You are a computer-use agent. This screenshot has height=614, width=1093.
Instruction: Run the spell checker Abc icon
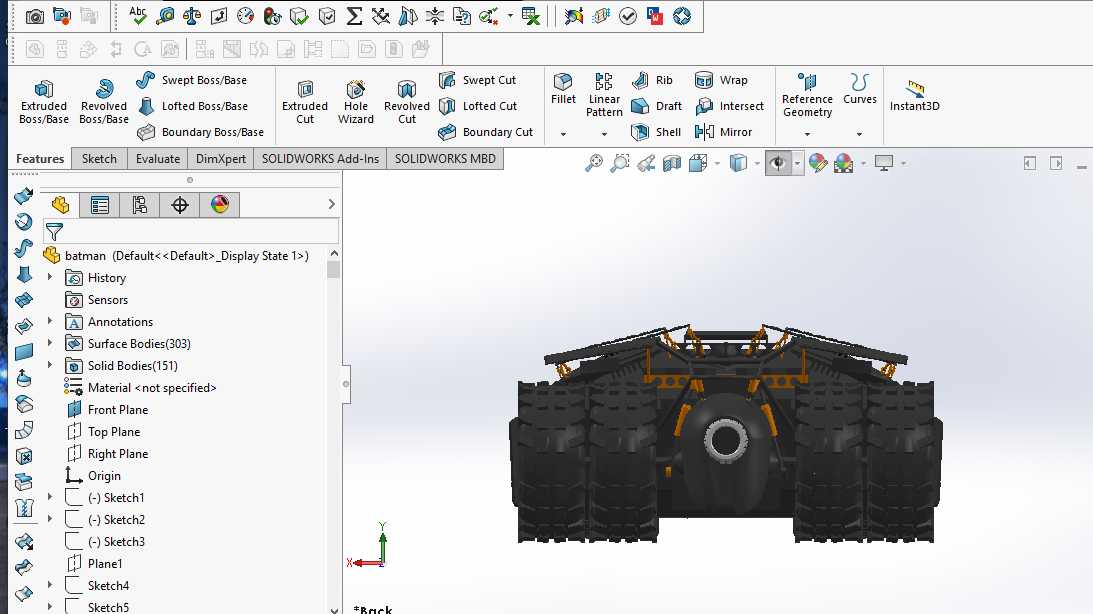pyautogui.click(x=138, y=15)
